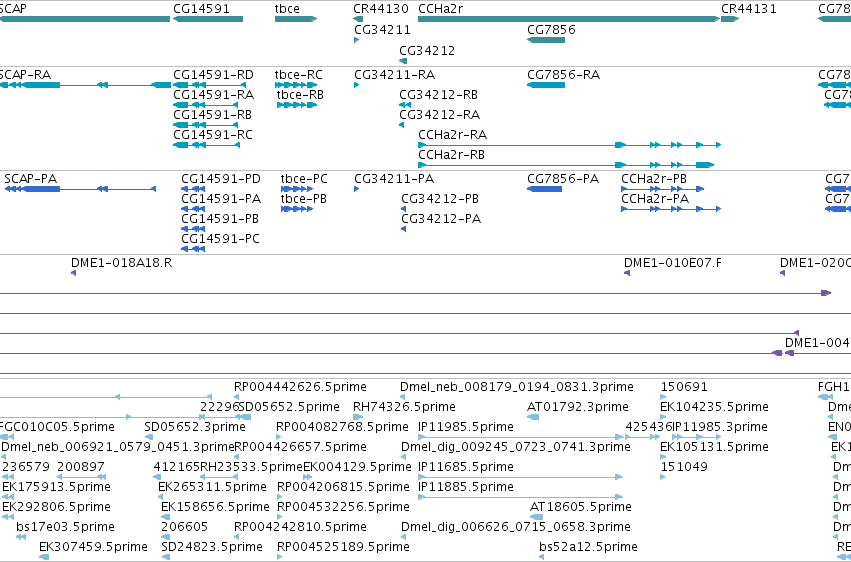Click the IP11985.5prime EST label
The width and height of the screenshot is (851, 562).
point(466,426)
